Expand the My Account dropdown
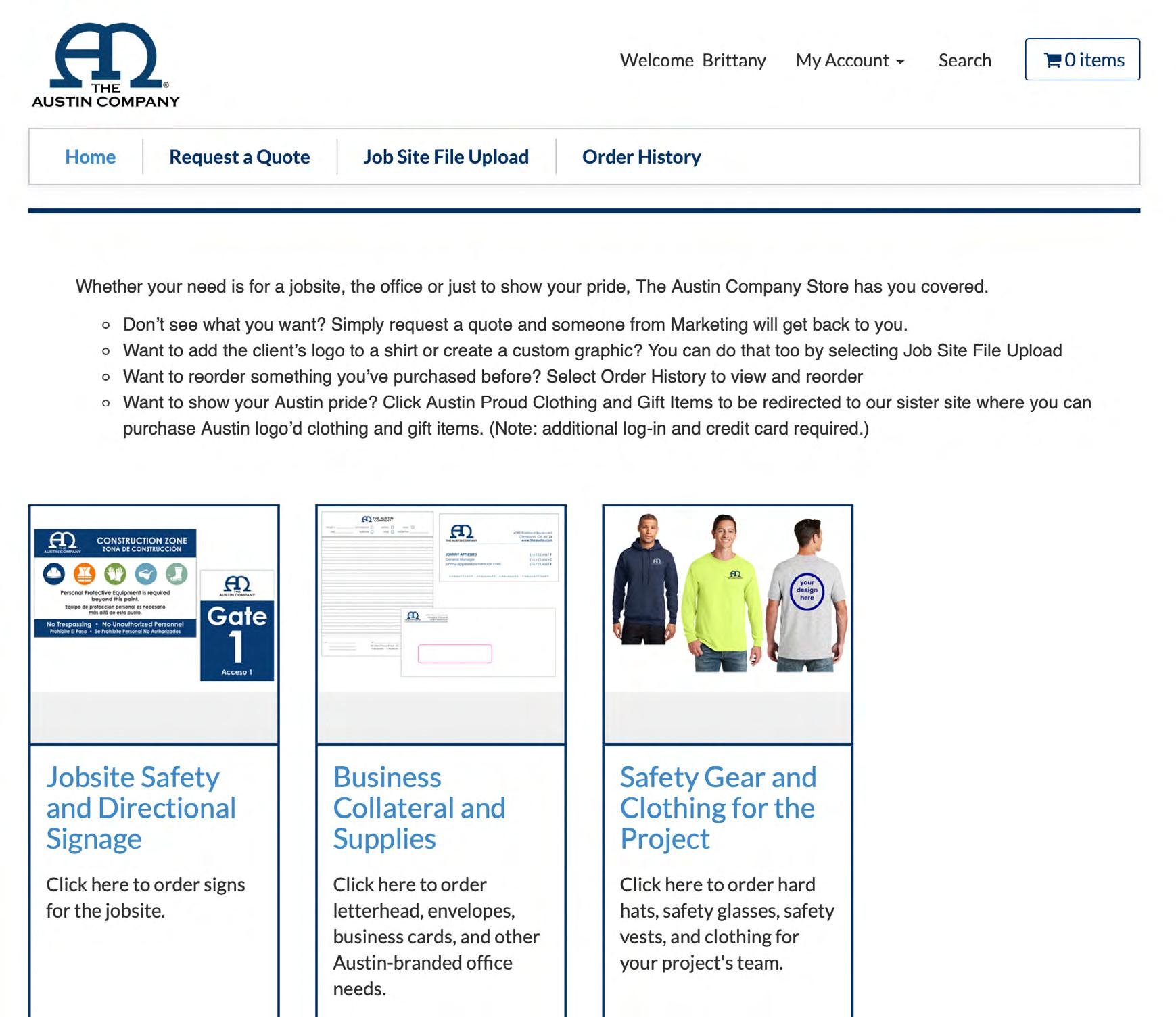 850,60
